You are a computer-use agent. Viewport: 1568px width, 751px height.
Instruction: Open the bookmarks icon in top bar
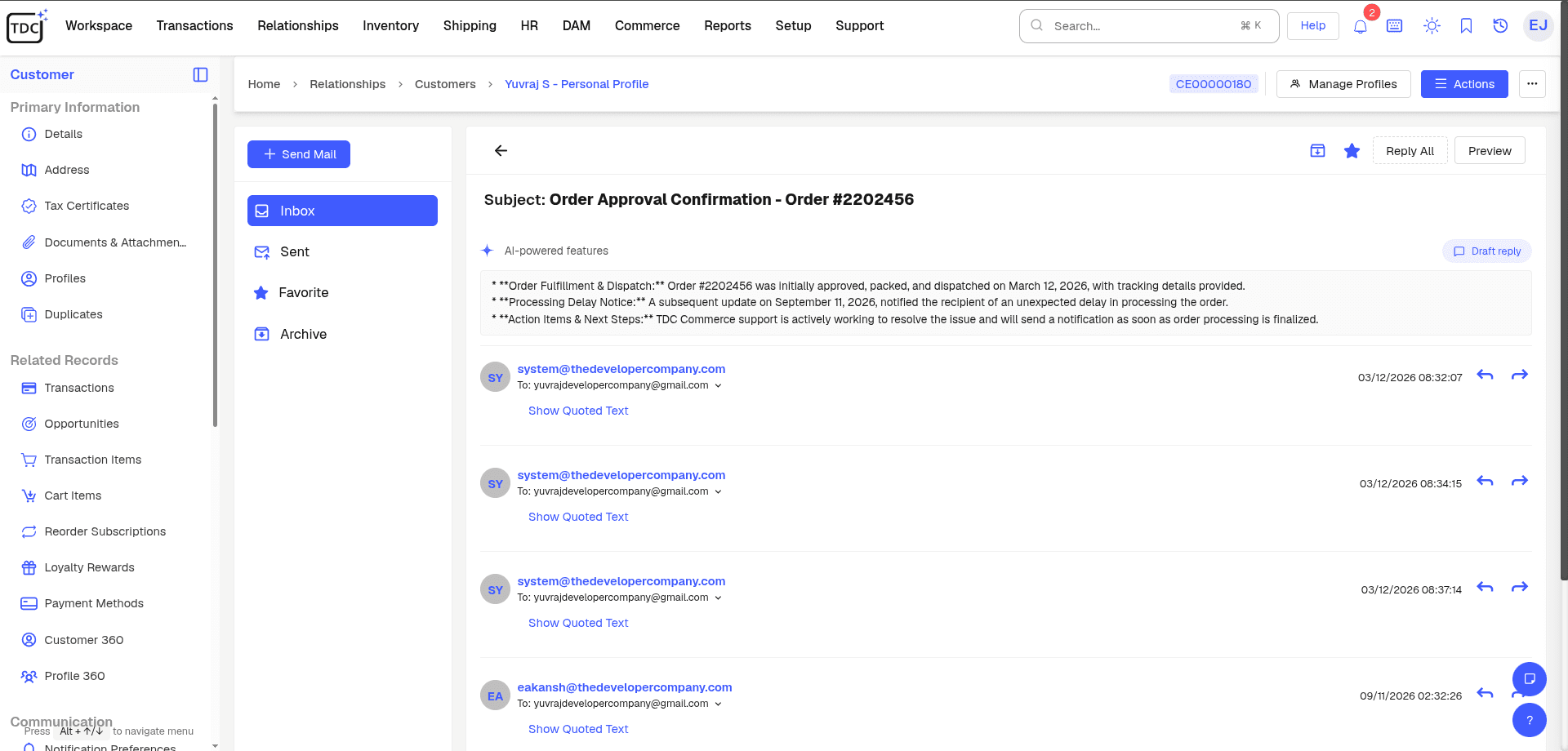[1466, 26]
